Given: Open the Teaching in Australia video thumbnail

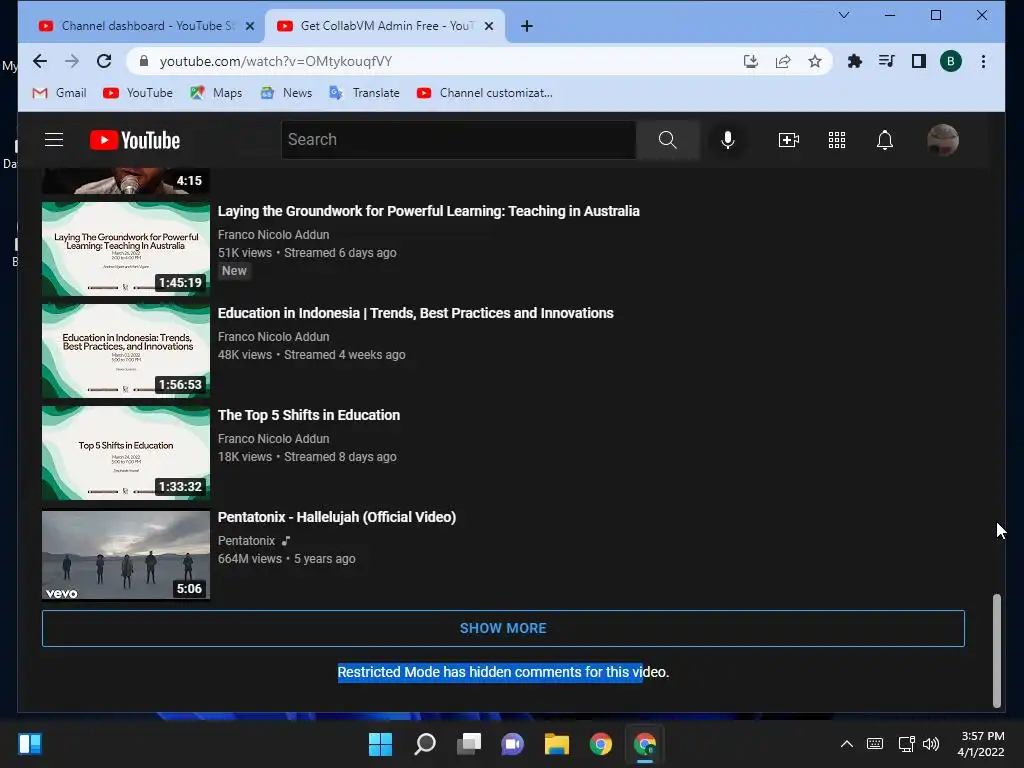Looking at the screenshot, I should [125, 249].
